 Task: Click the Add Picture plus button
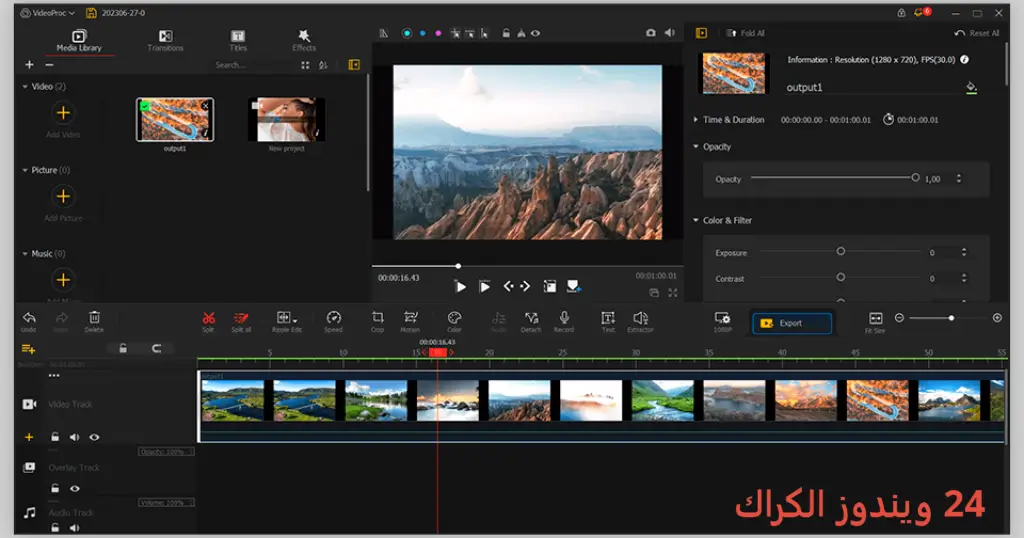coord(63,197)
